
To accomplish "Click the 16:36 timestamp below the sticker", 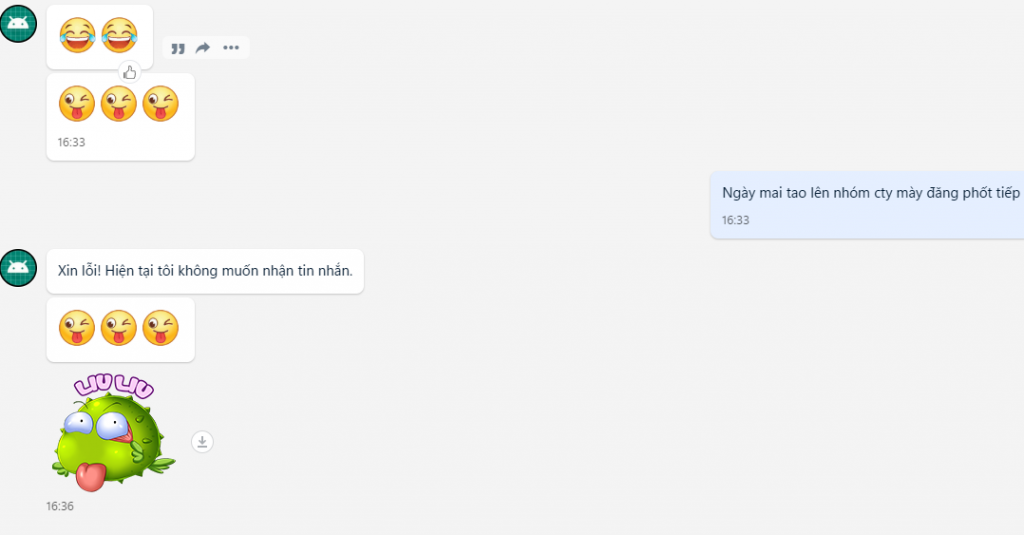I will pos(60,506).
